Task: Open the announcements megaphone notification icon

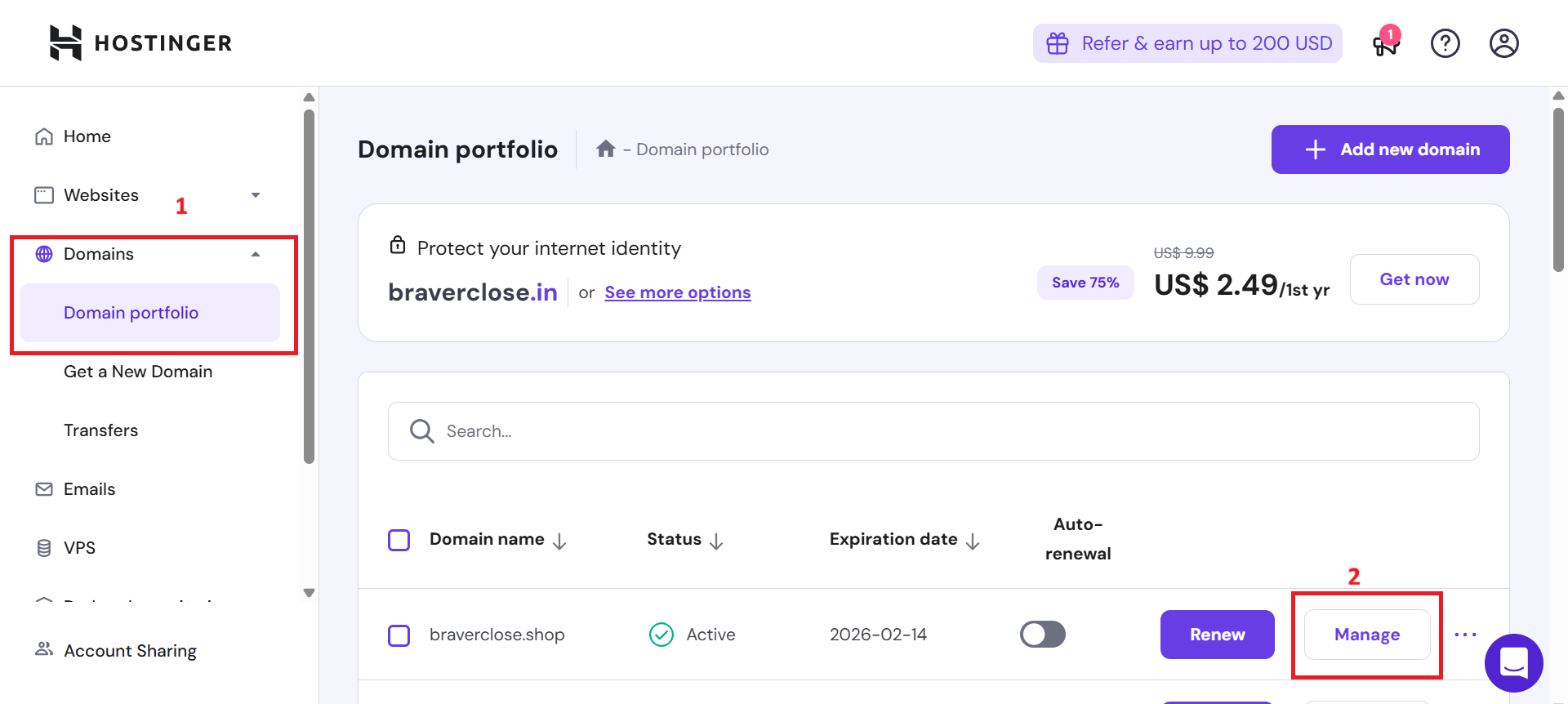Action: point(1386,42)
